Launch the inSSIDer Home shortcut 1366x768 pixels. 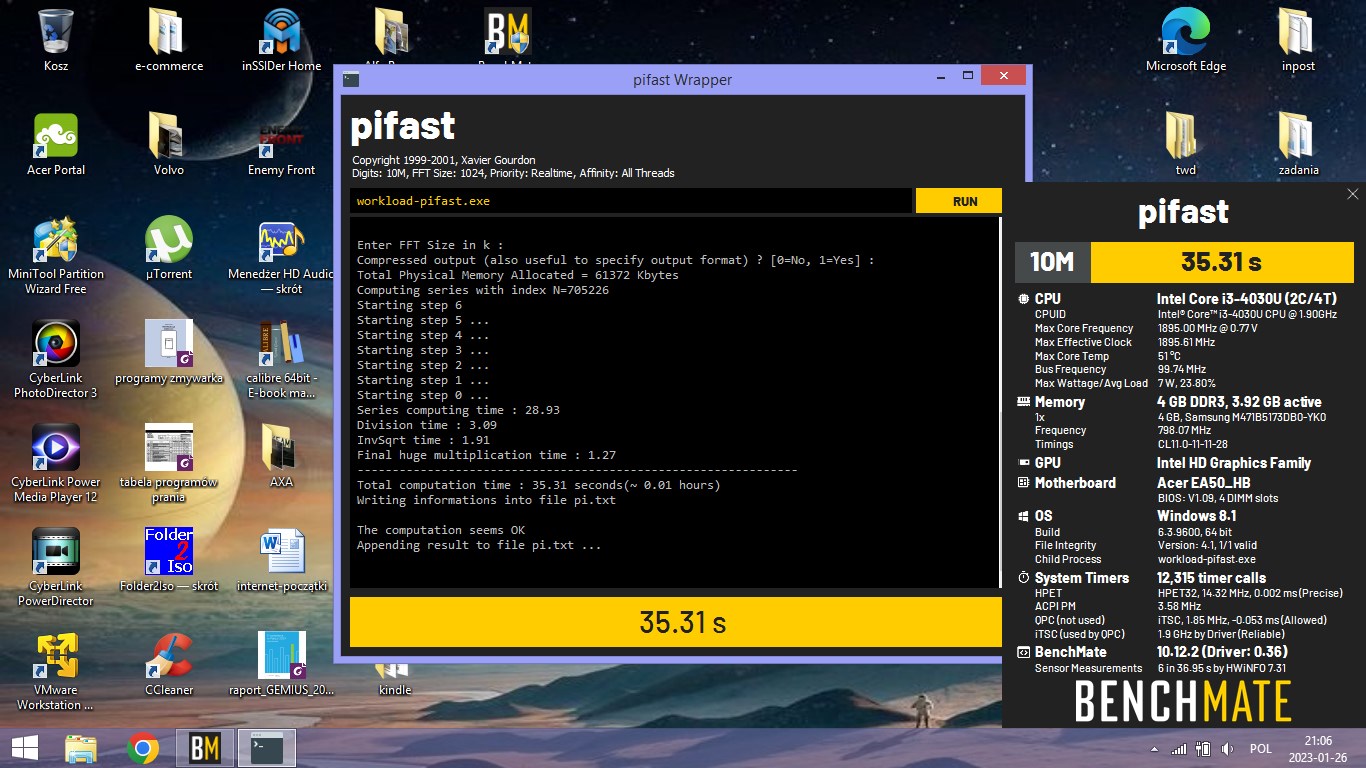coord(281,41)
